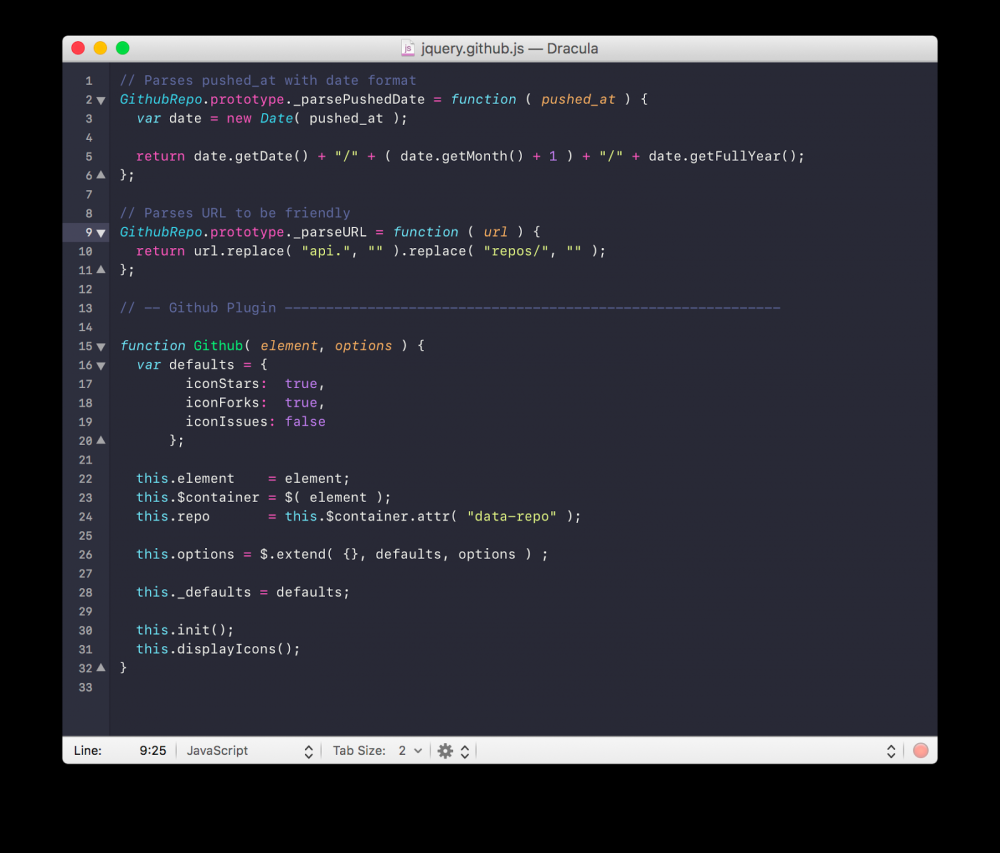1000x853 pixels.
Task: Open the JavaScript language selector
Action: pyautogui.click(x=249, y=750)
